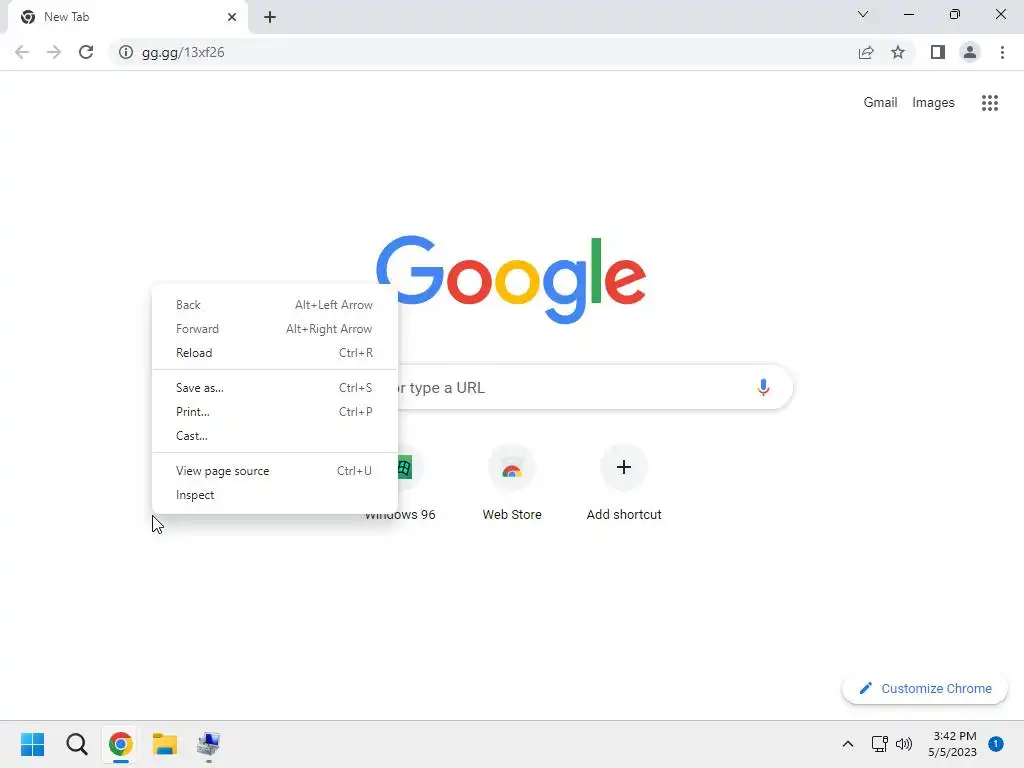Click the browser forward arrow
Image resolution: width=1024 pixels, height=768 pixels.
[x=54, y=52]
